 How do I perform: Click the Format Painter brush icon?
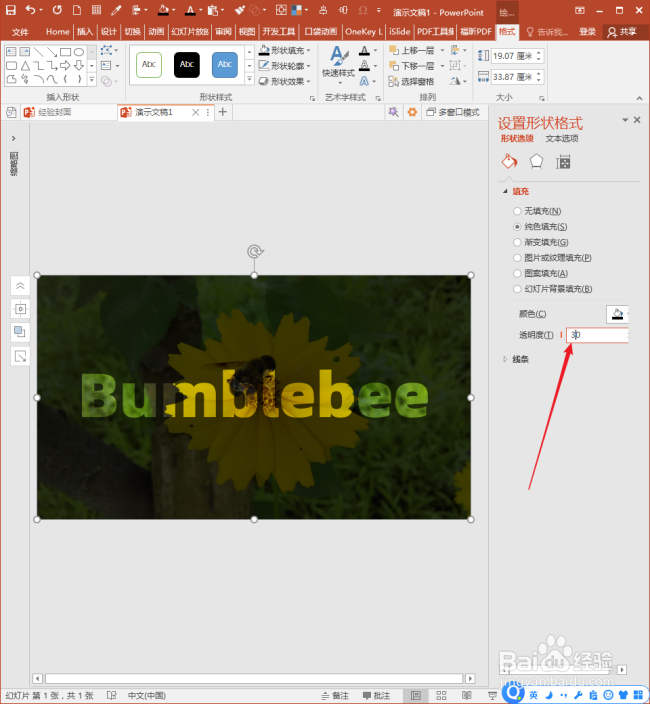coord(240,10)
